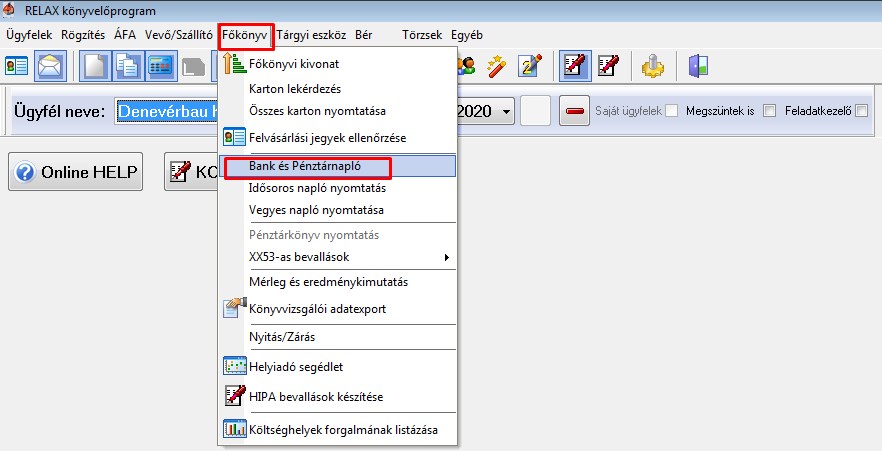Open the gold gear settings toolbar icon
882x451 pixels.
(652, 66)
